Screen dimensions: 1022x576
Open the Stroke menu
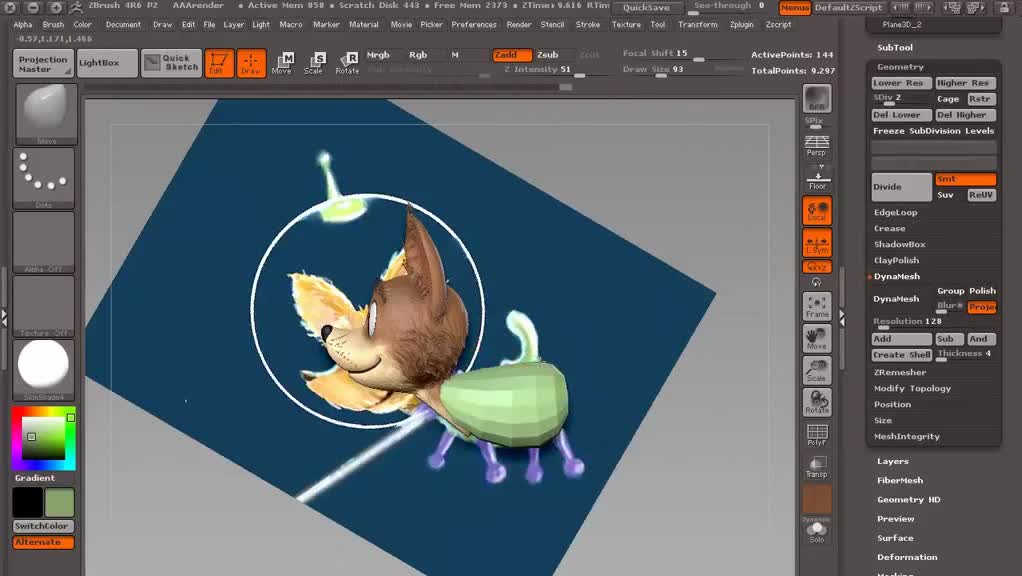[588, 25]
